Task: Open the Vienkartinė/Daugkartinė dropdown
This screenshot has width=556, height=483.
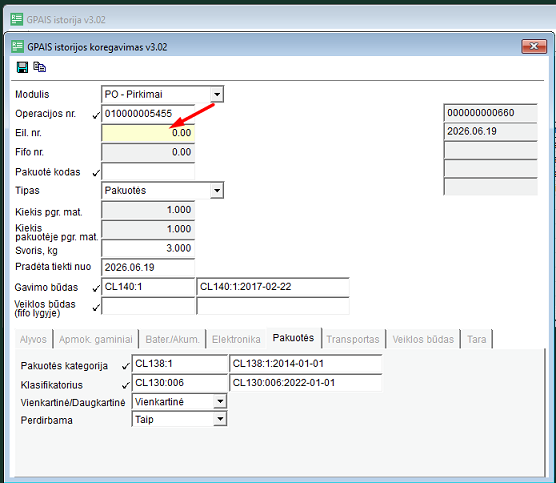Action: click(220, 401)
